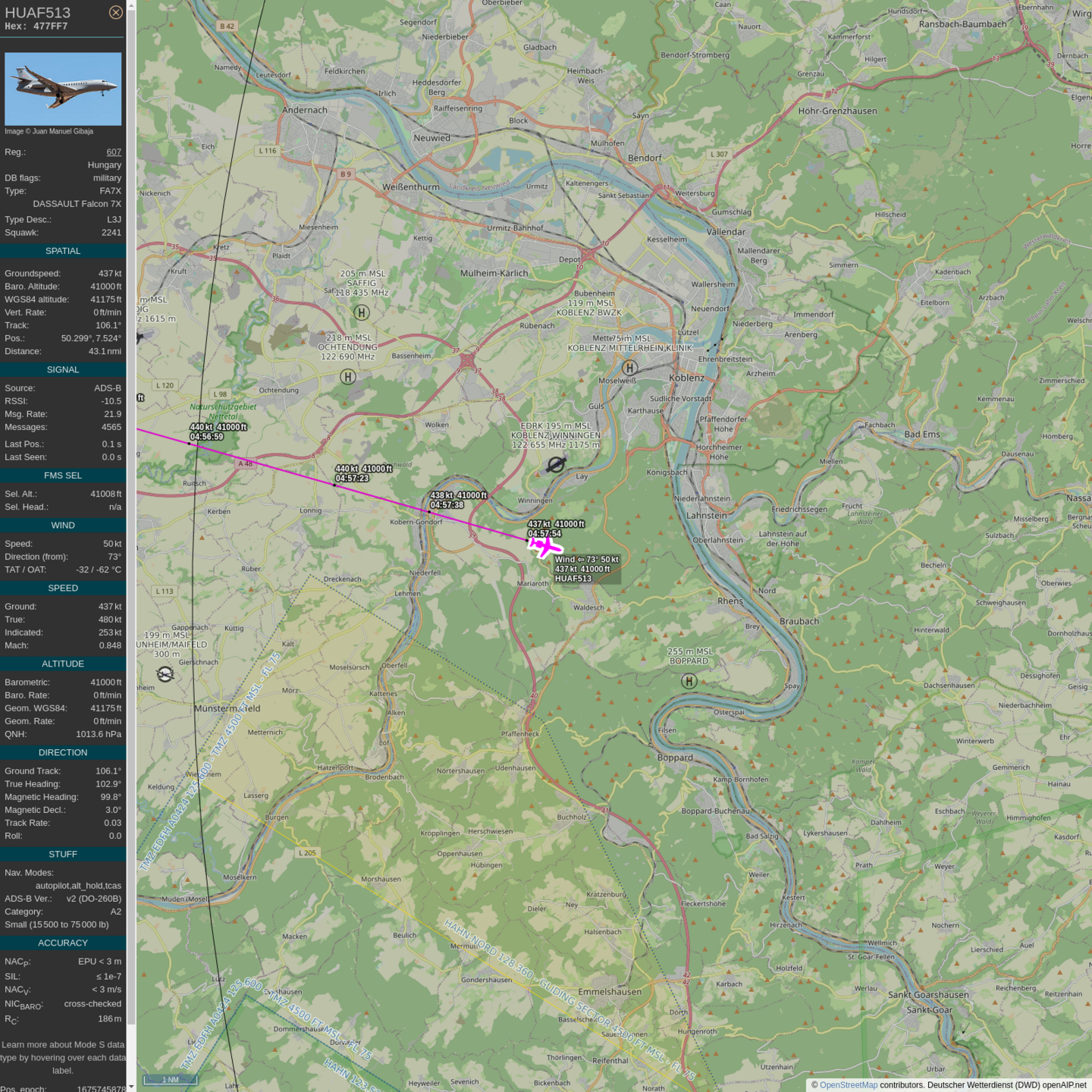Click the Boppard heliport H icon
The height and width of the screenshot is (1092, 1092).
click(689, 681)
